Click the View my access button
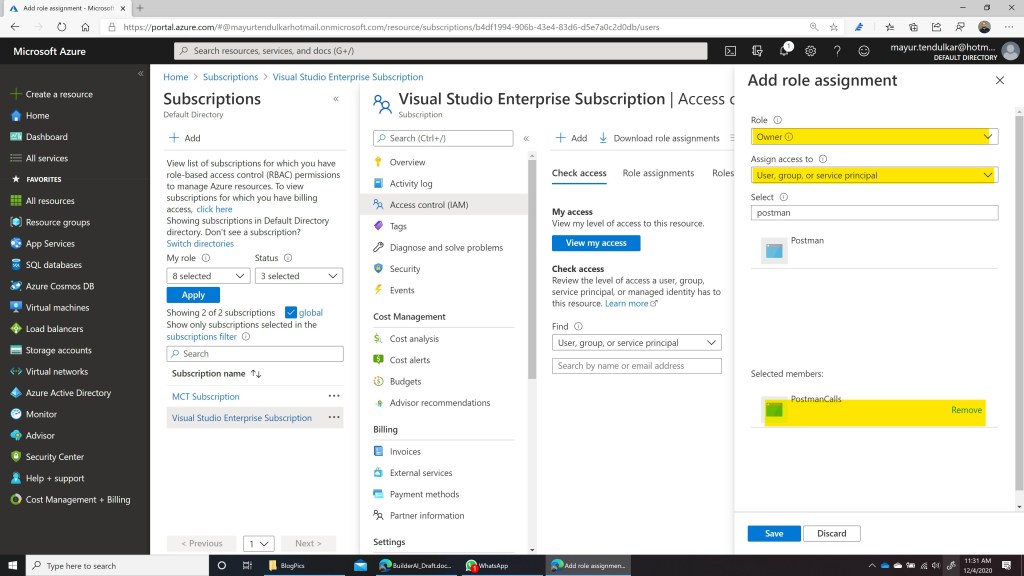 tap(596, 243)
